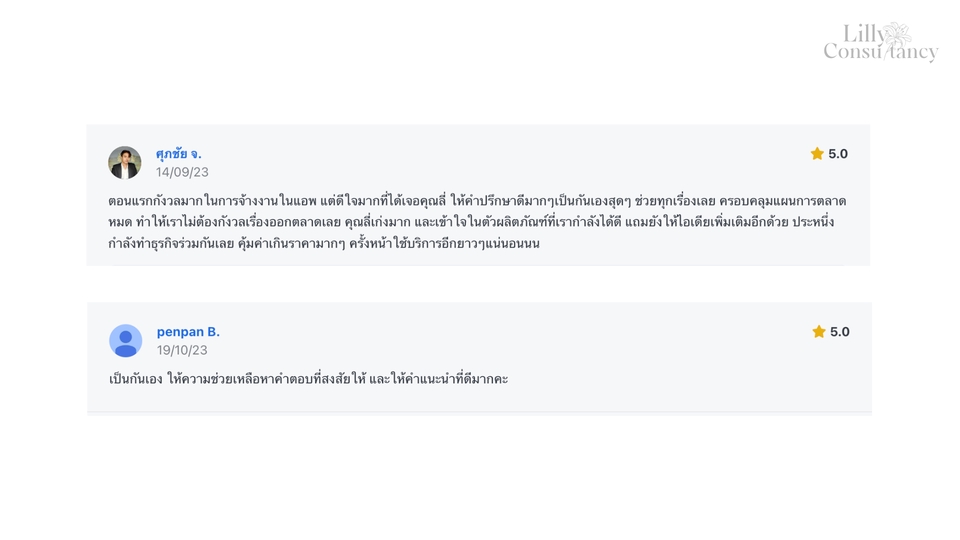The width and height of the screenshot is (960, 540).
Task: Click the gold star on first review
Action: click(817, 154)
